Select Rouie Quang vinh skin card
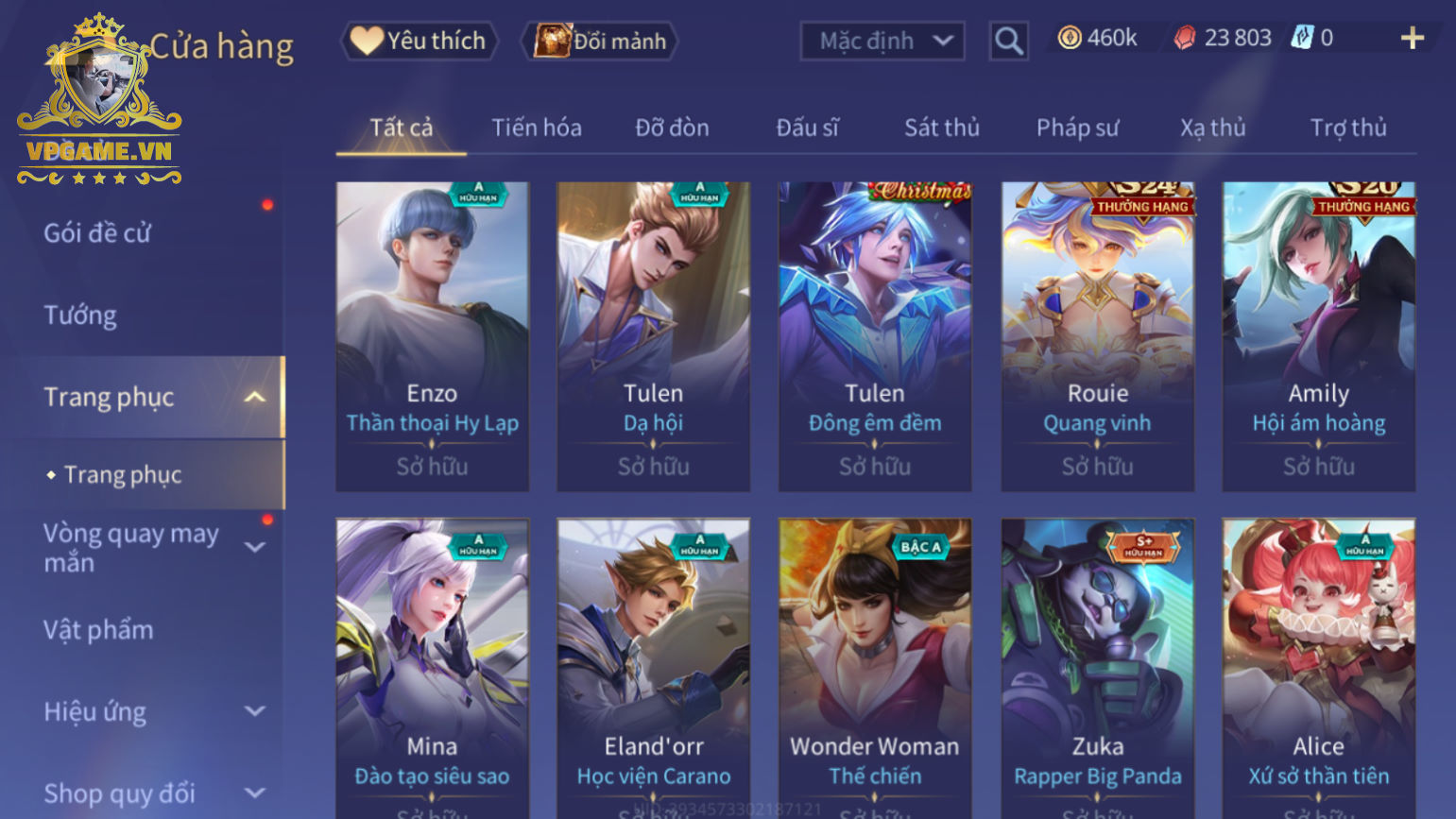 (x=1097, y=336)
